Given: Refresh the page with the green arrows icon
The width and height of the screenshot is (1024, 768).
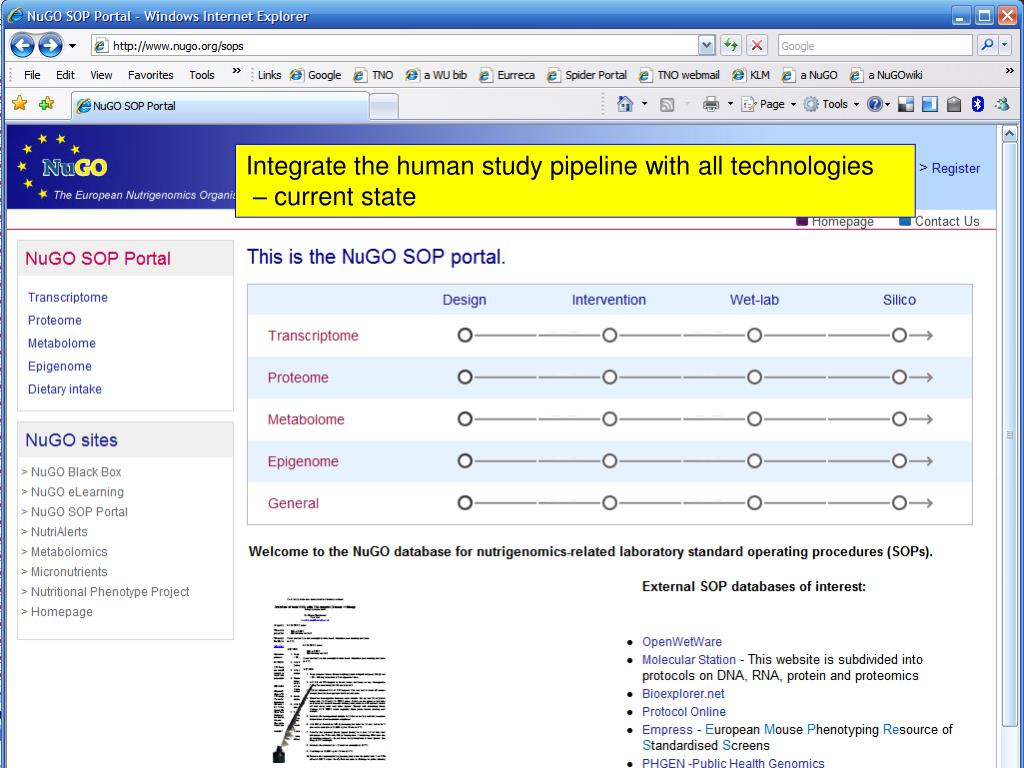Looking at the screenshot, I should click(731, 46).
